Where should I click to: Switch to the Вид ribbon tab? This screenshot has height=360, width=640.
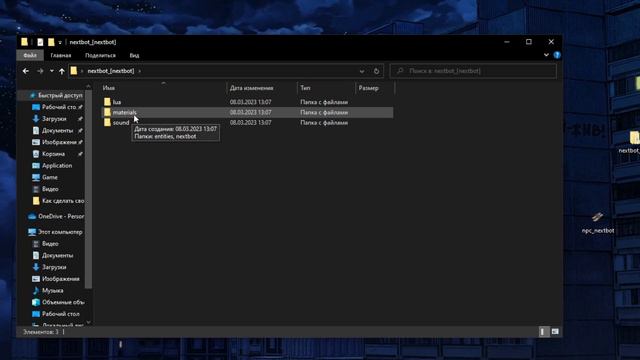(134, 55)
